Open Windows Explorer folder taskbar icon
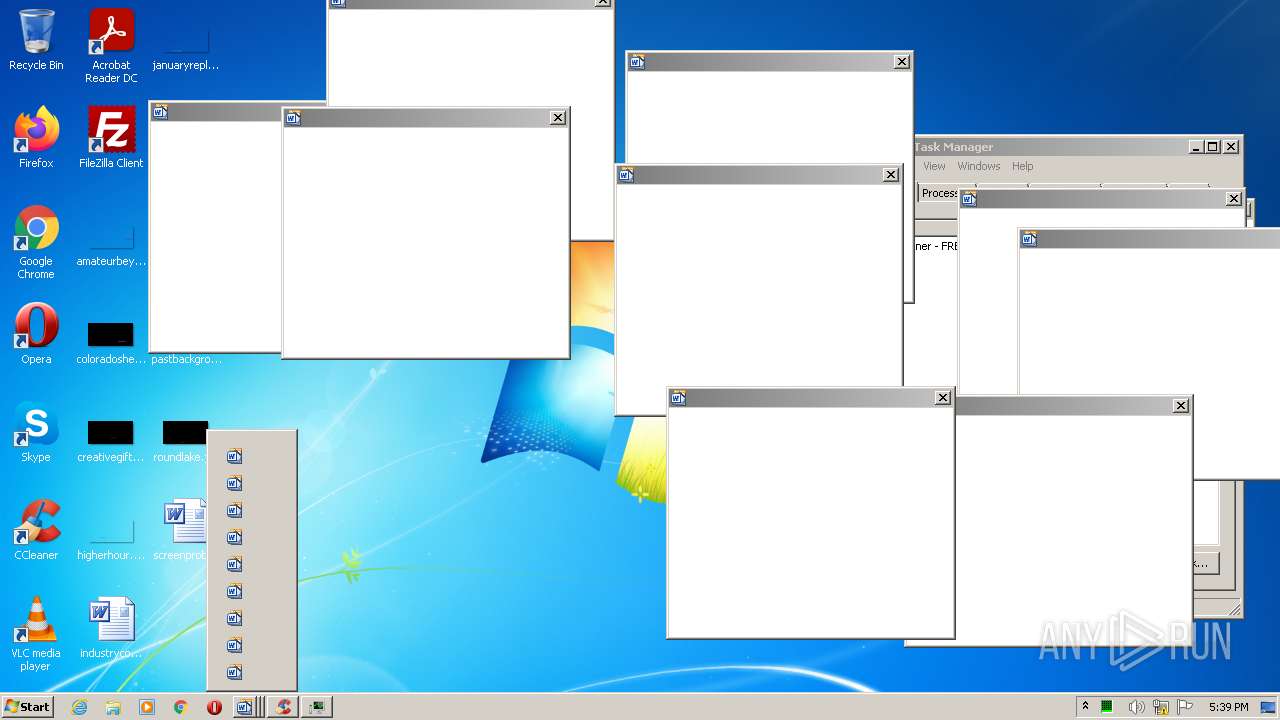The width and height of the screenshot is (1280, 720). click(113, 707)
